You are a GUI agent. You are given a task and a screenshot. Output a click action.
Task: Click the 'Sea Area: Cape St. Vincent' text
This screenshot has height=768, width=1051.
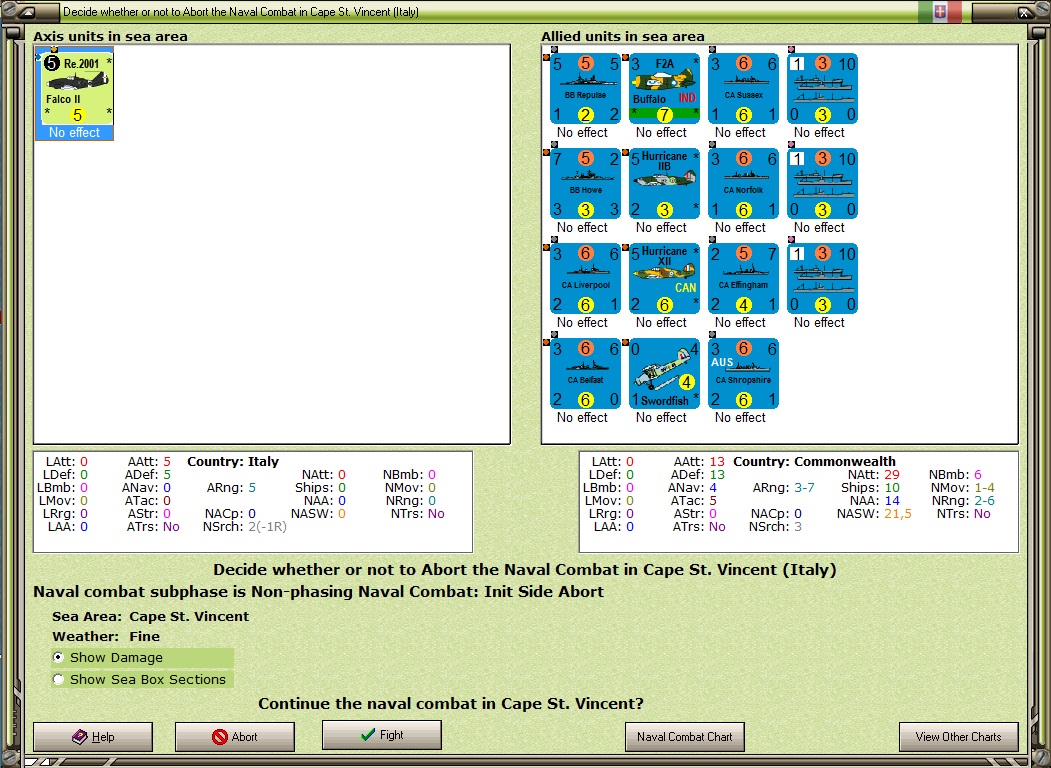pyautogui.click(x=150, y=617)
